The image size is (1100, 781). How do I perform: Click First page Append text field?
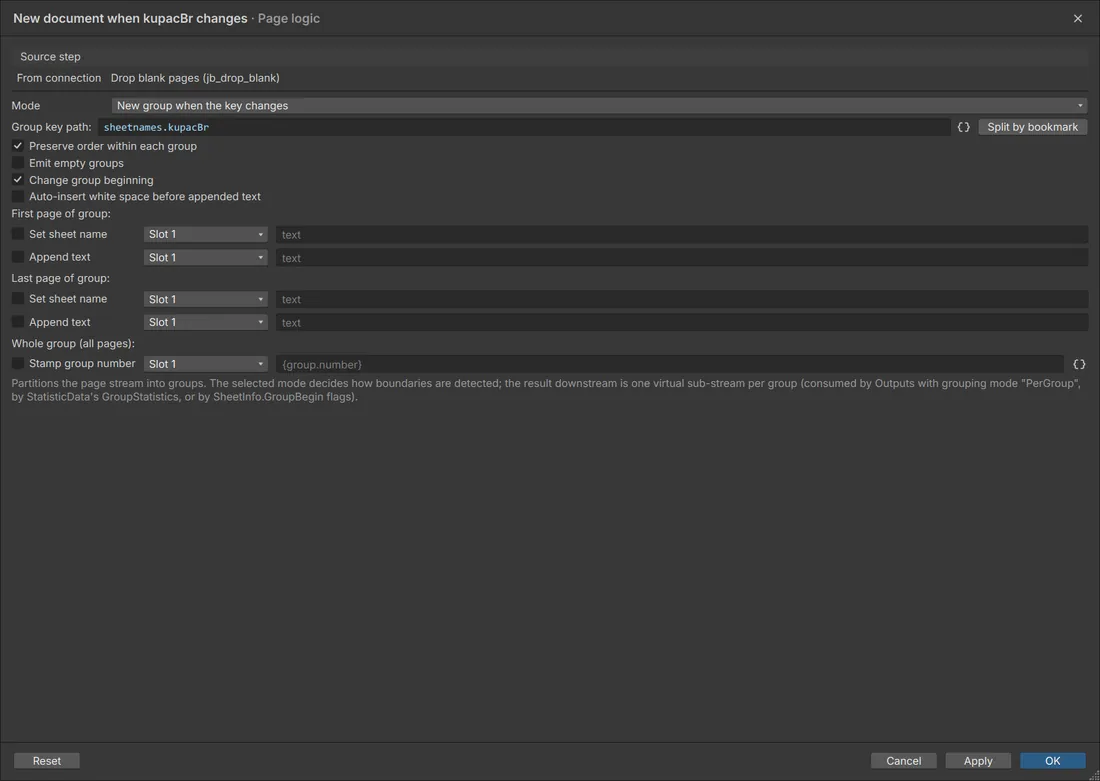(682, 258)
